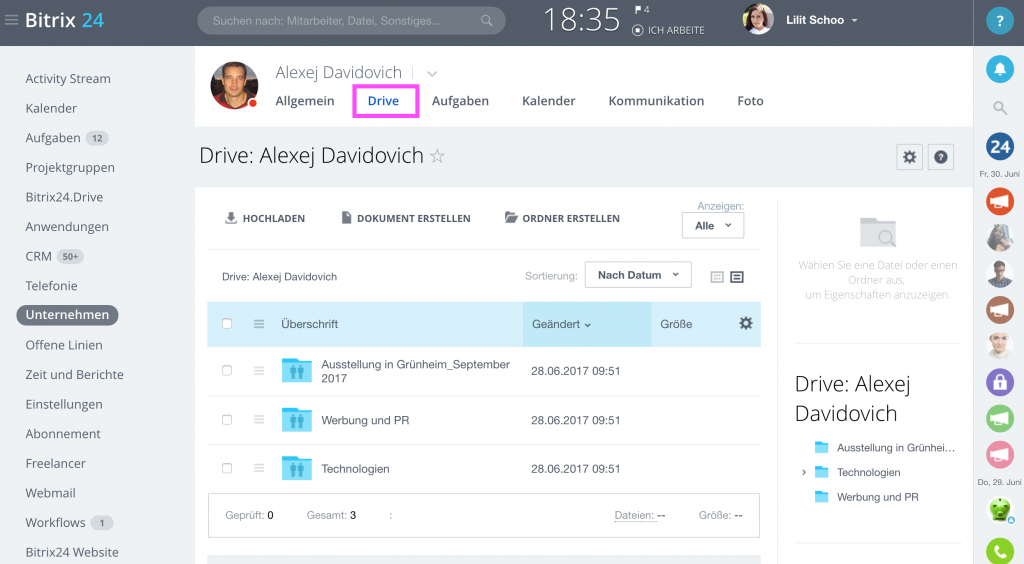This screenshot has width=1024, height=564.
Task: Click the search input field in header
Action: 351,21
